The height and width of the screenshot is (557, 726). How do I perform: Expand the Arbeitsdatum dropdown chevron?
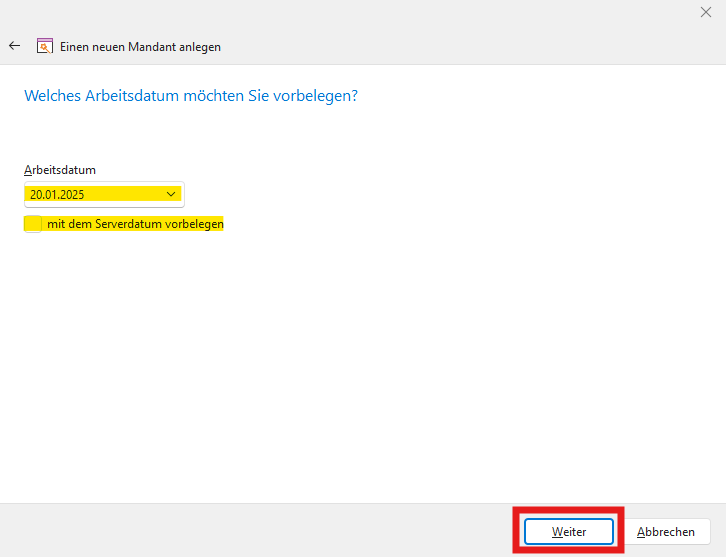(171, 194)
